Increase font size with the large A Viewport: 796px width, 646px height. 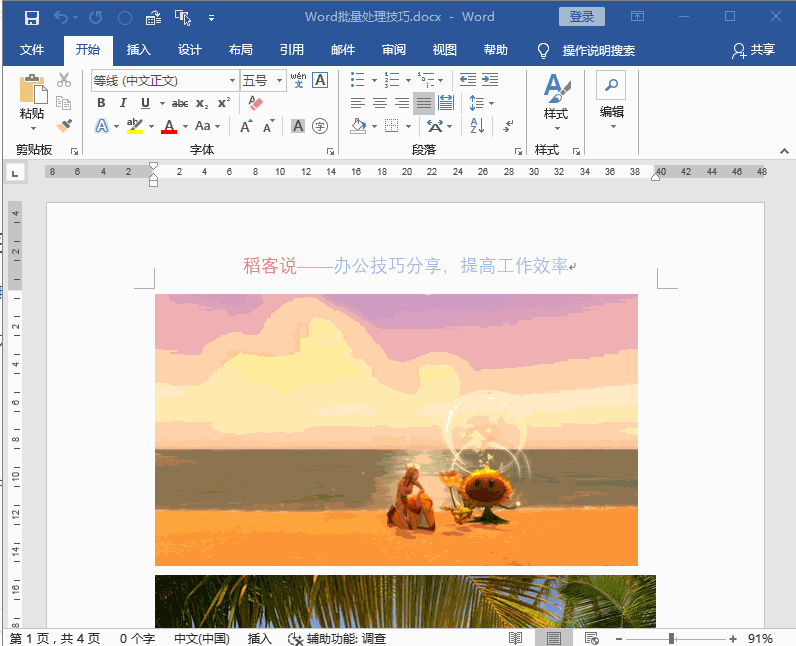[246, 126]
